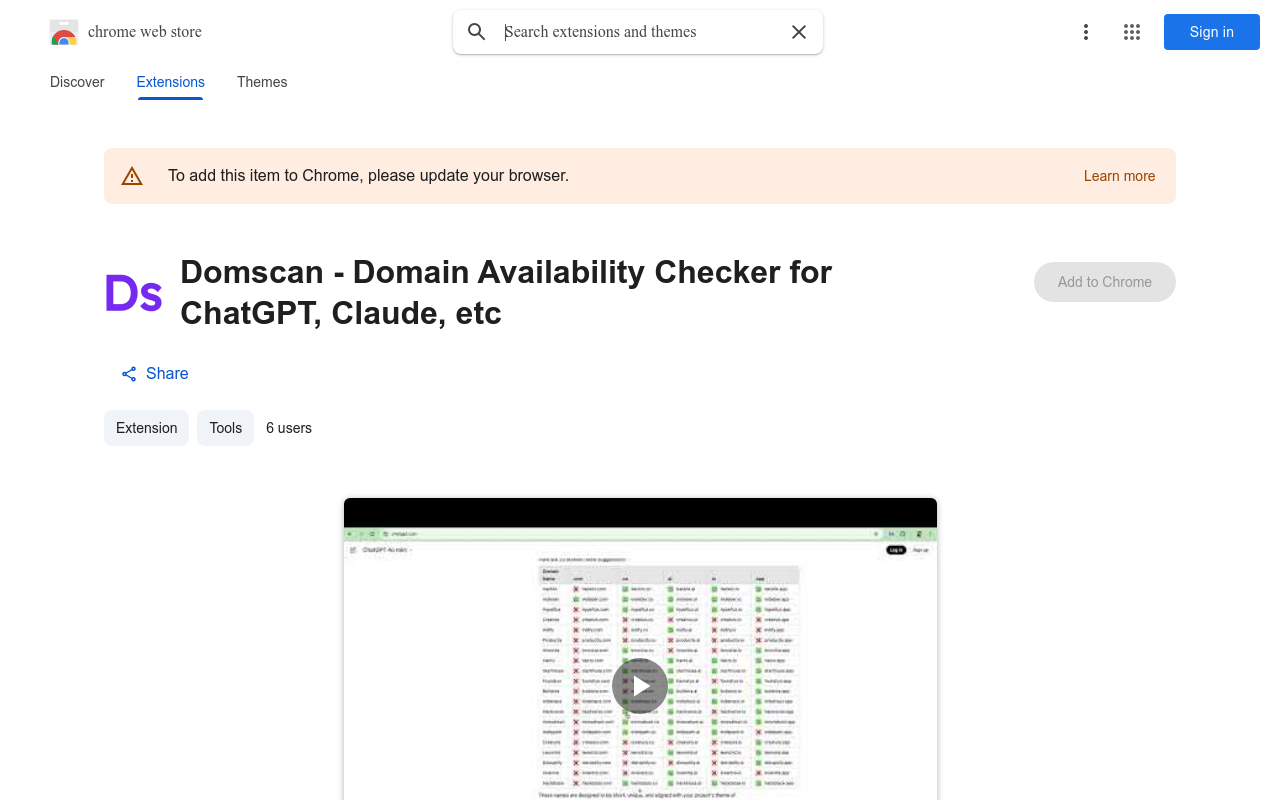Click the Share text link
Image resolution: width=1280 pixels, height=800 pixels.
[167, 373]
